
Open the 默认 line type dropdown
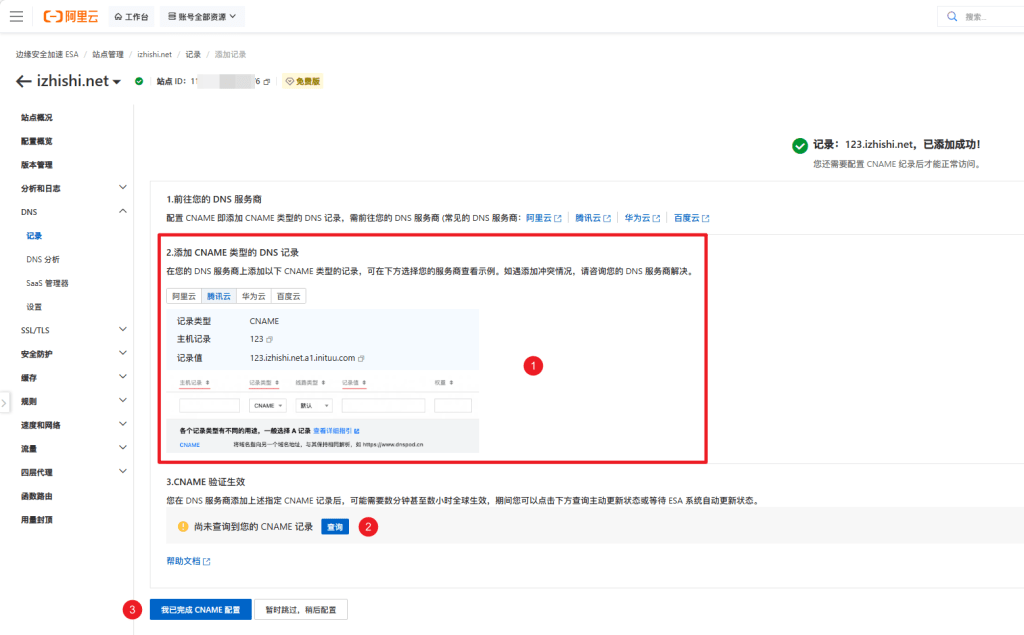pyautogui.click(x=312, y=405)
